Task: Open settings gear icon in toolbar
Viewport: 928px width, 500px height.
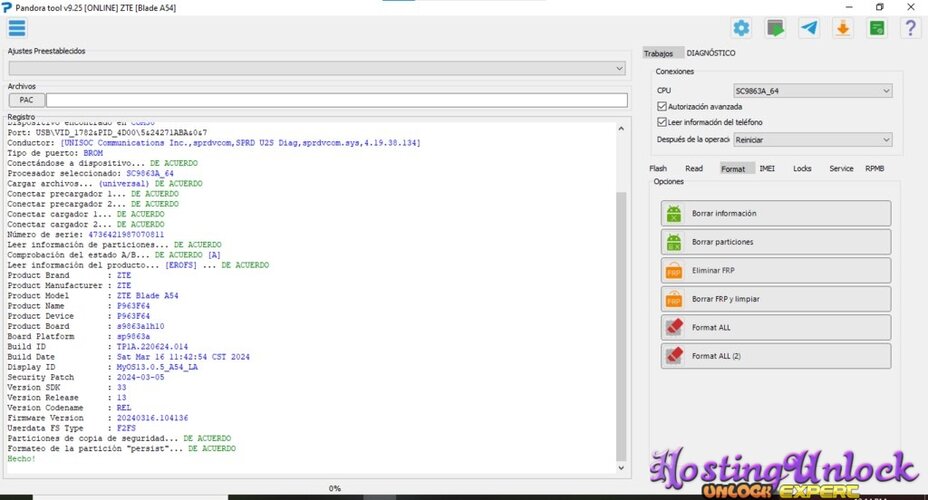Action: [741, 28]
